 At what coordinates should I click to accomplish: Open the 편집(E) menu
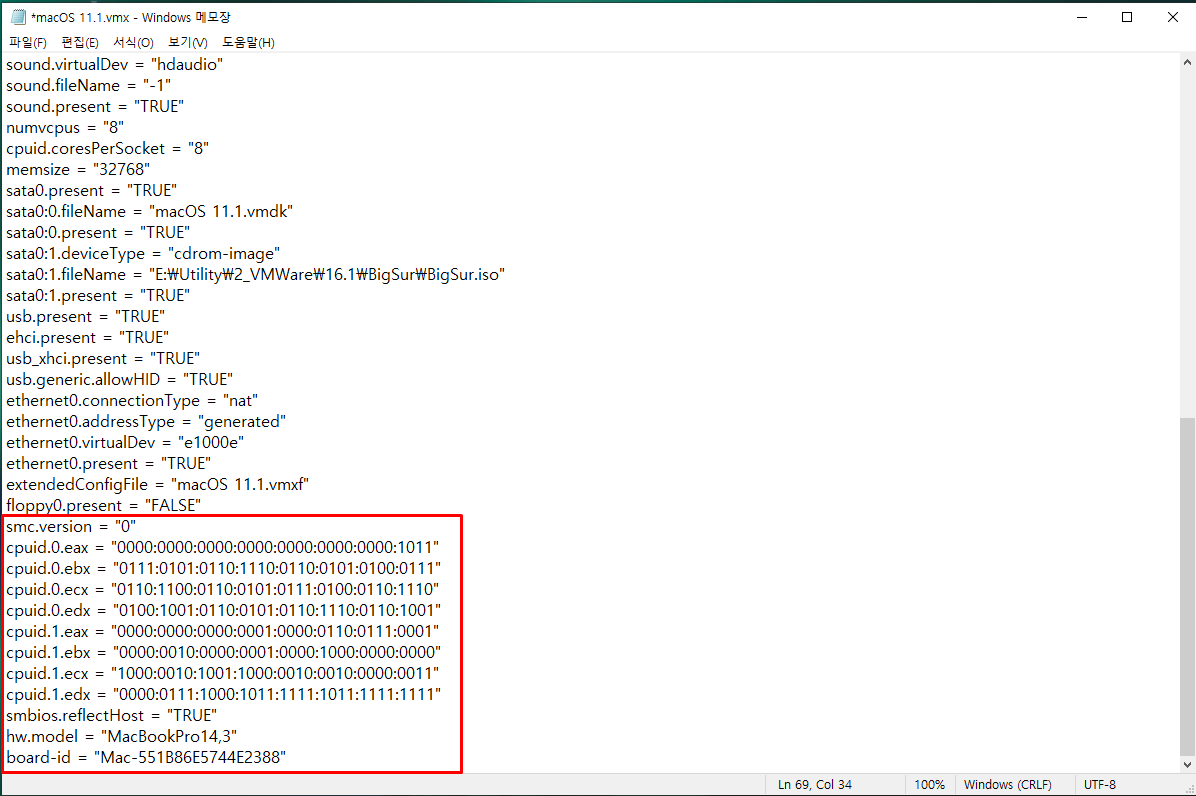[x=80, y=43]
